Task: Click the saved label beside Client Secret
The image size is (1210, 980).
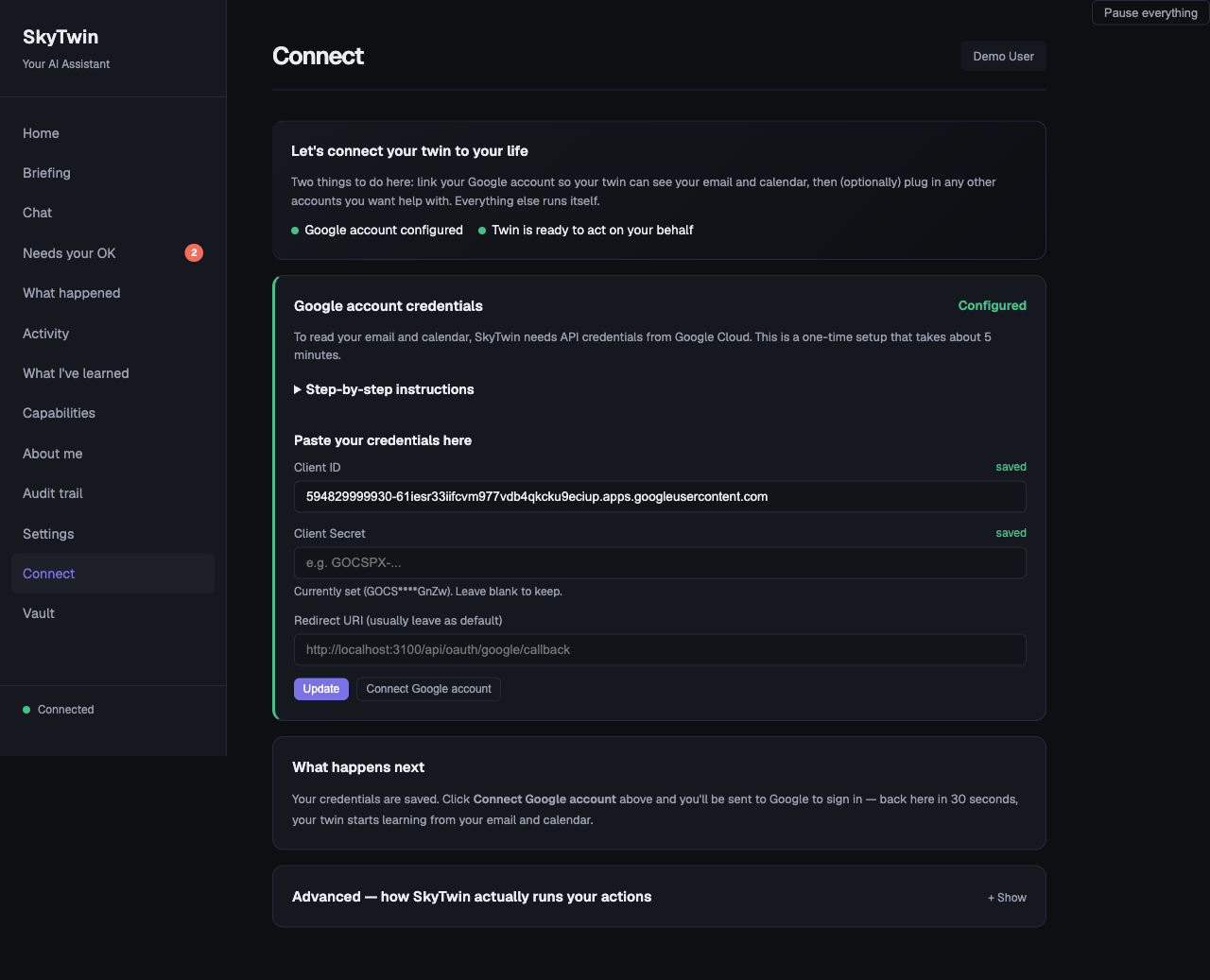Action: [x=1011, y=533]
